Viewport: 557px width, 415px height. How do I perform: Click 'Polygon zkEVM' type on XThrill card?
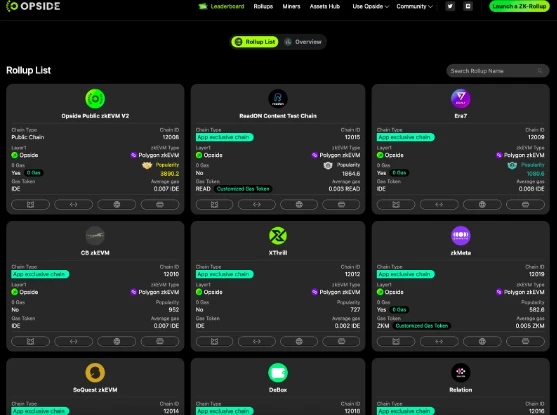(340, 292)
